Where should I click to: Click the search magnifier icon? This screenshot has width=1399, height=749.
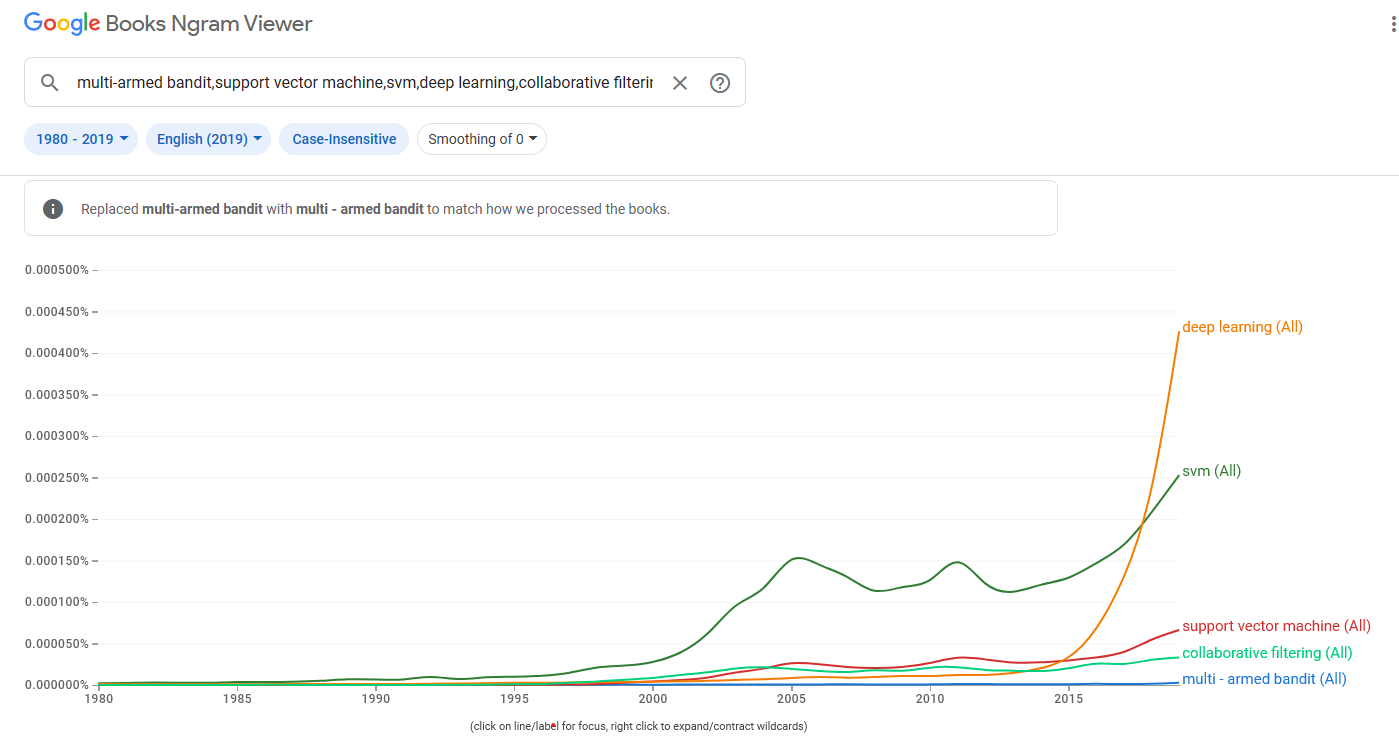49,83
